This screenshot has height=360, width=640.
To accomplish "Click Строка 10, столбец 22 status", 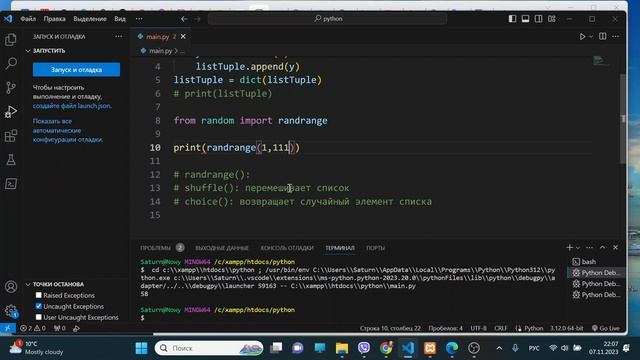I will tap(390, 328).
